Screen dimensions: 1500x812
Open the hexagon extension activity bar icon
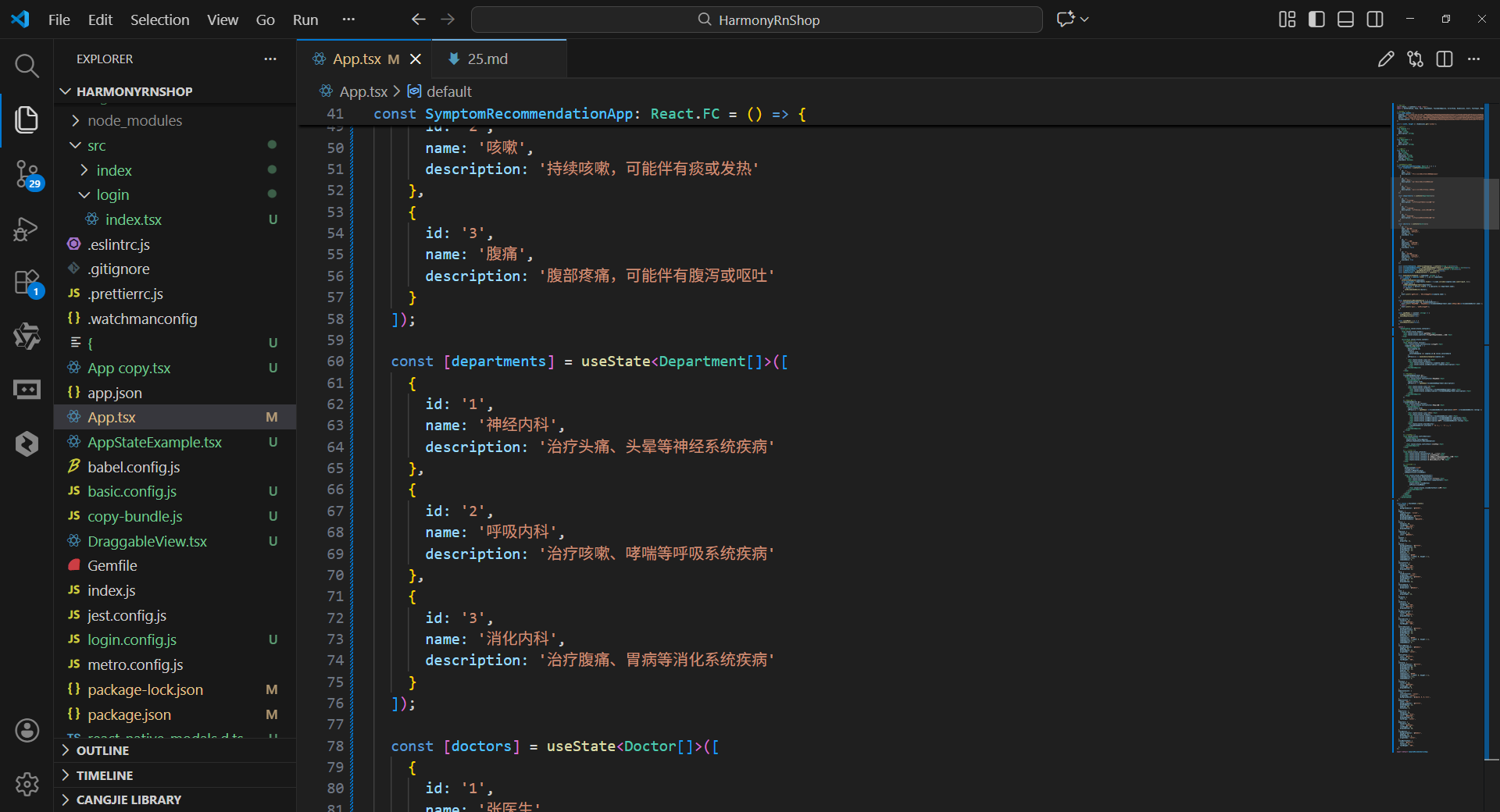(x=27, y=443)
